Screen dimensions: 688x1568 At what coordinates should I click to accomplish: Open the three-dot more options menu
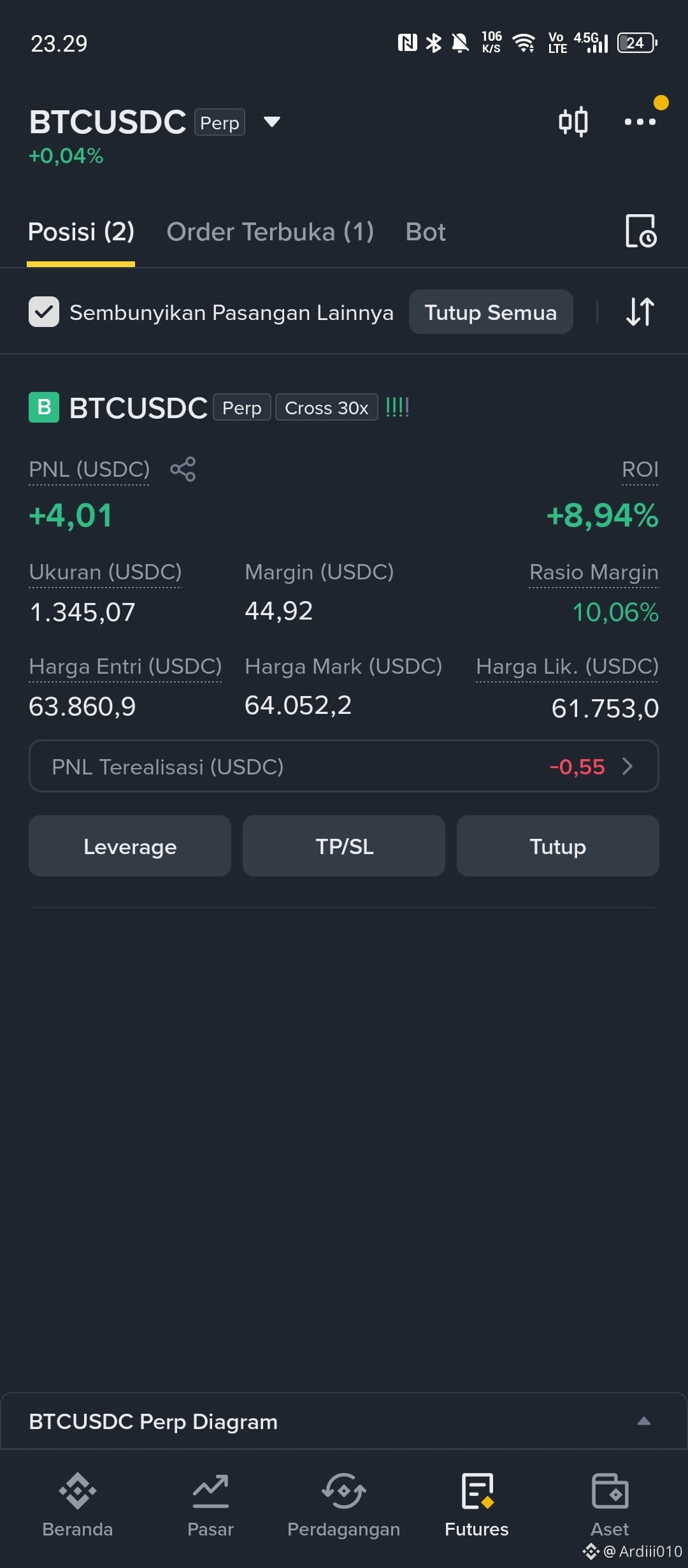tap(640, 121)
